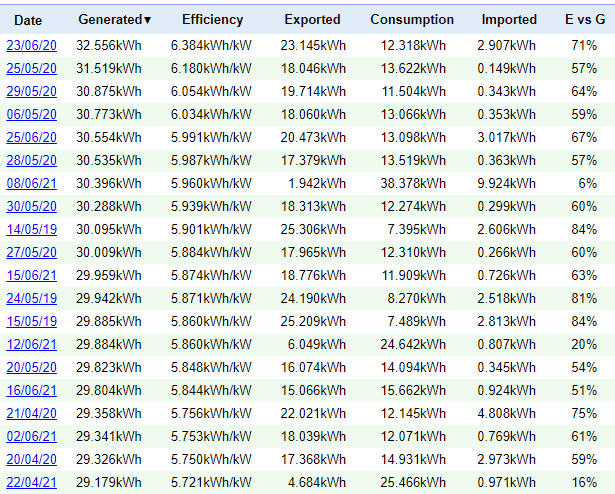
Task: Sort table by Date column header
Action: 28,20
